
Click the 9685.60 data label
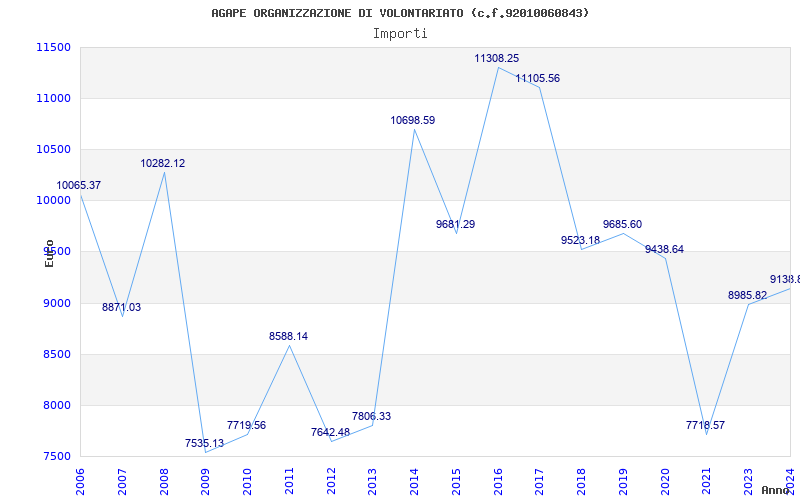(622, 224)
